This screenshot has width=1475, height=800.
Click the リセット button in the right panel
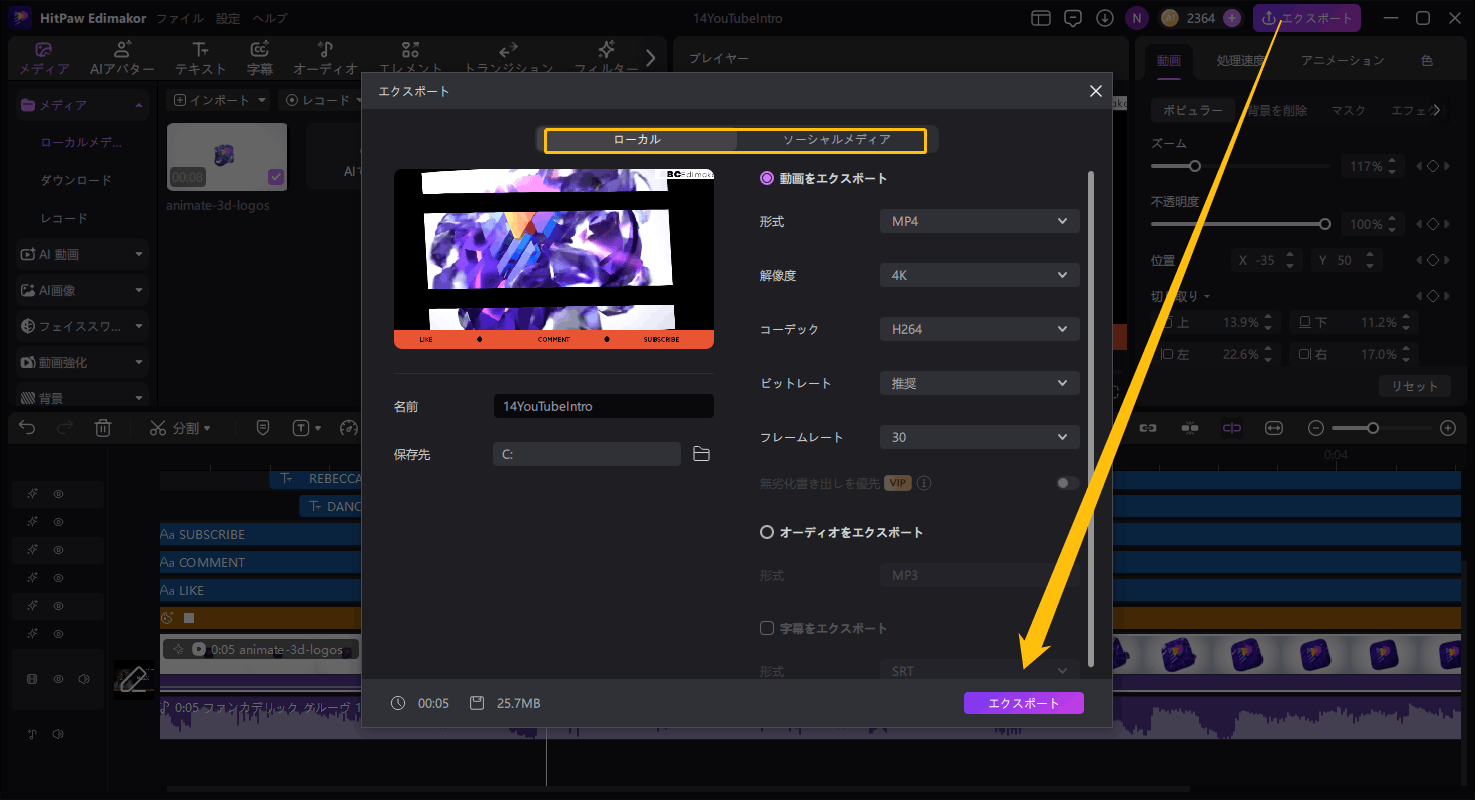click(x=1414, y=385)
